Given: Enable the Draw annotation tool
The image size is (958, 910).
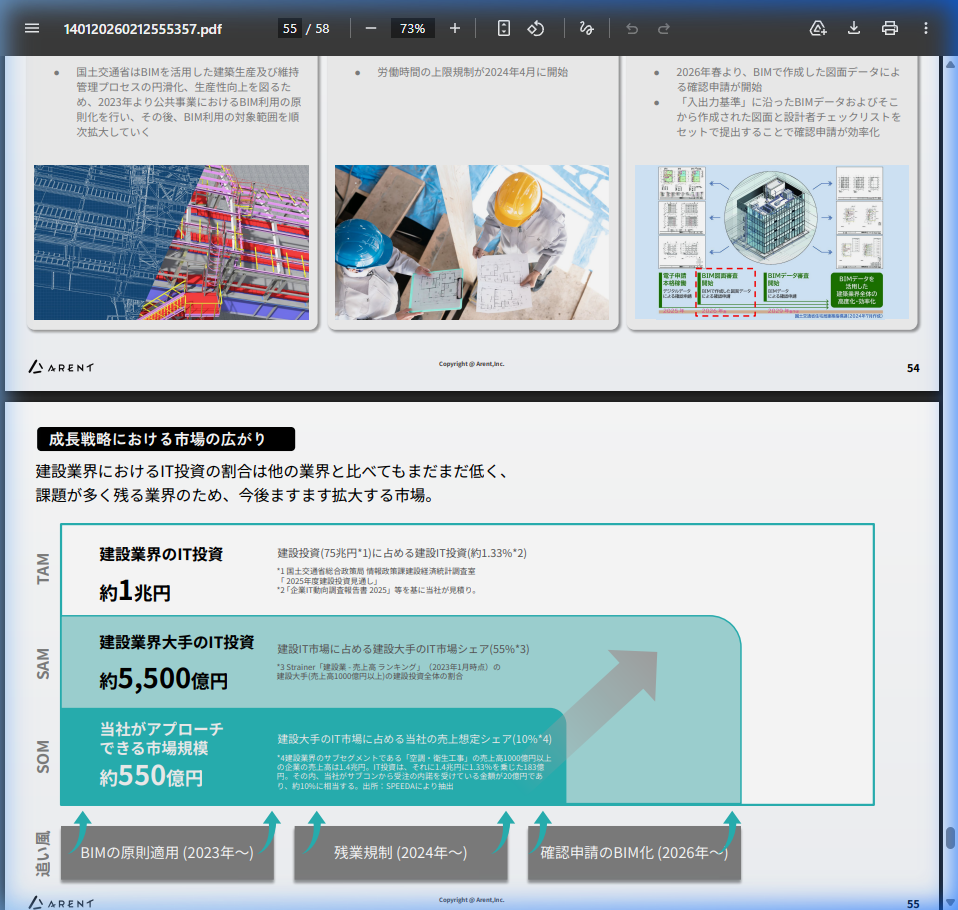Looking at the screenshot, I should coord(589,28).
